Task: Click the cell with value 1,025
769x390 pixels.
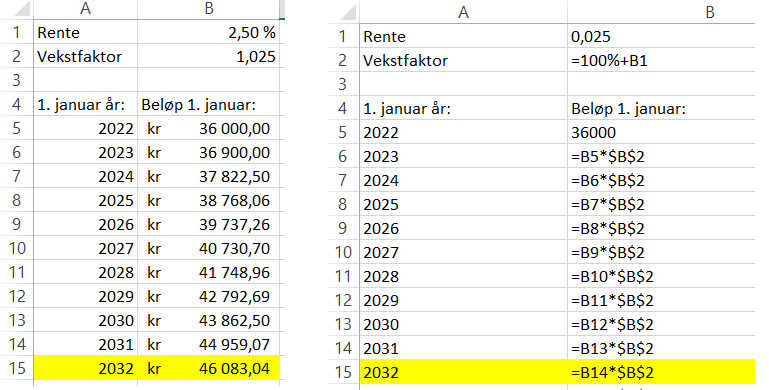Action: [x=209, y=56]
